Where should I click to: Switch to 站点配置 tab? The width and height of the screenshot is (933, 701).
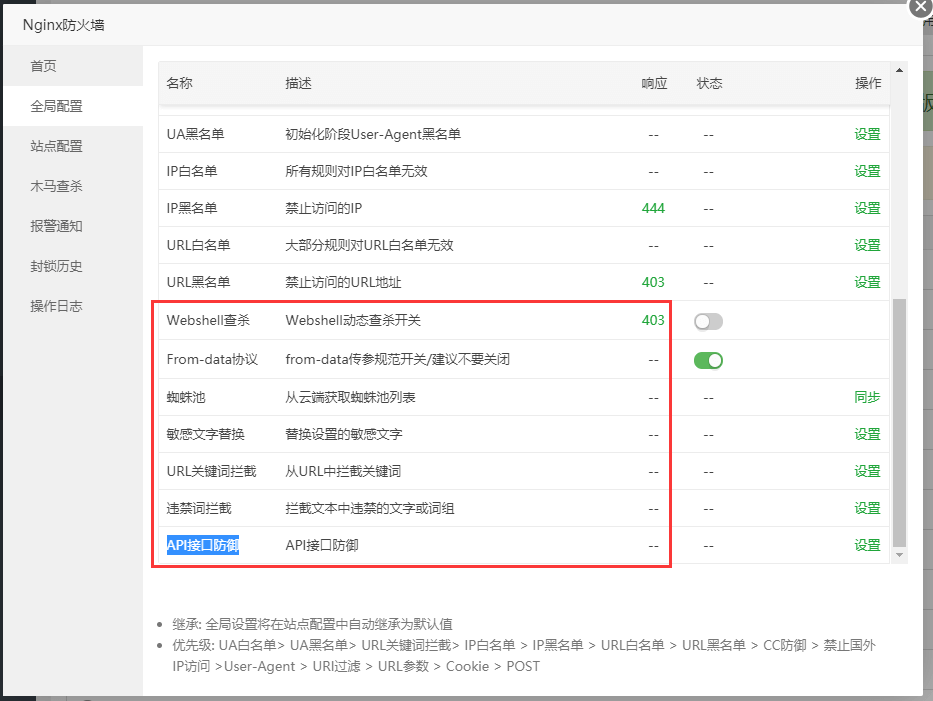click(x=73, y=146)
